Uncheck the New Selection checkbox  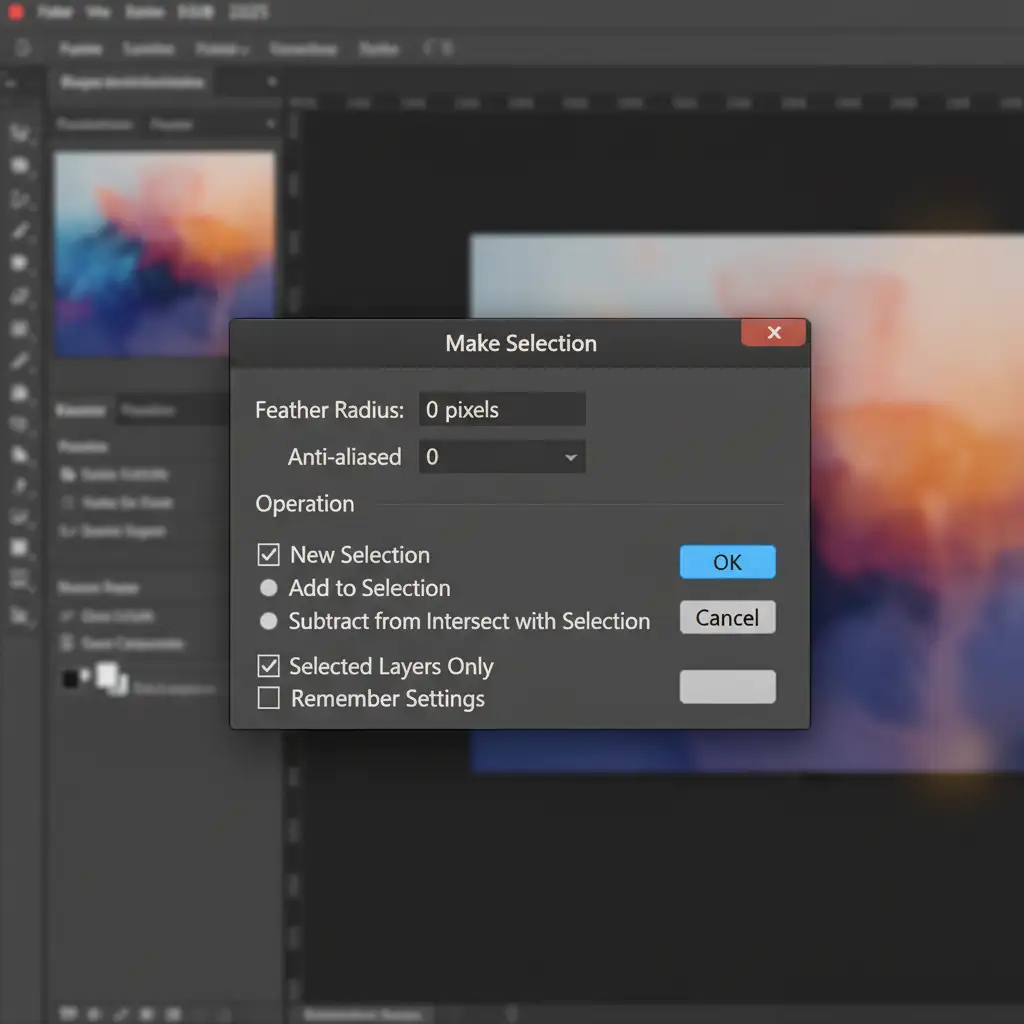(268, 555)
